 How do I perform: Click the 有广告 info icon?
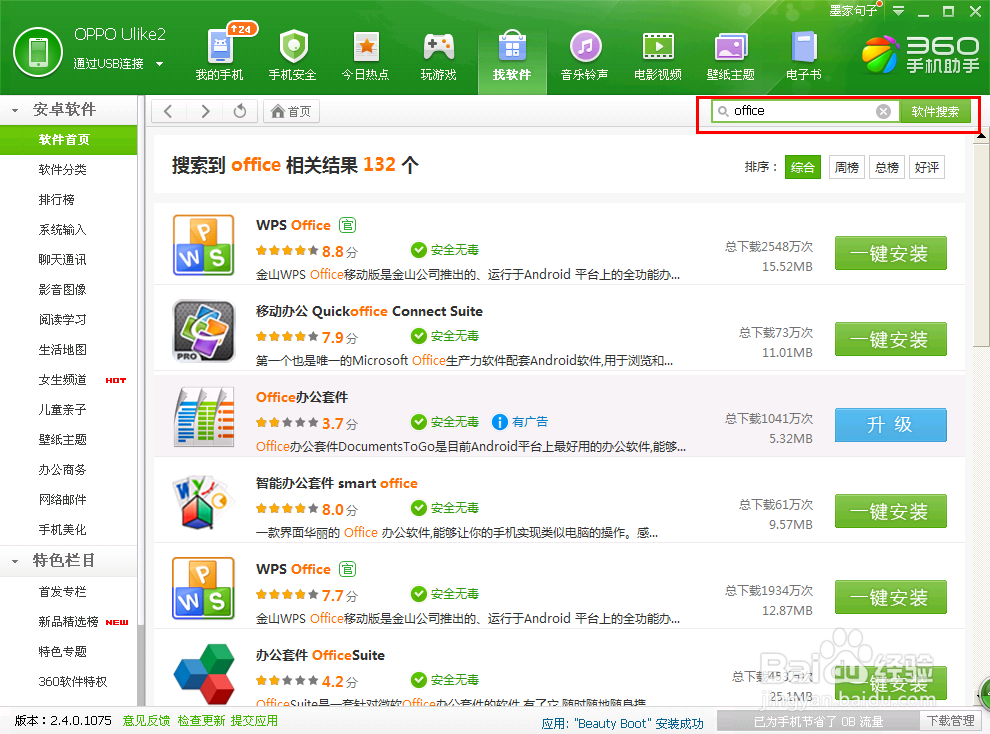tap(499, 422)
